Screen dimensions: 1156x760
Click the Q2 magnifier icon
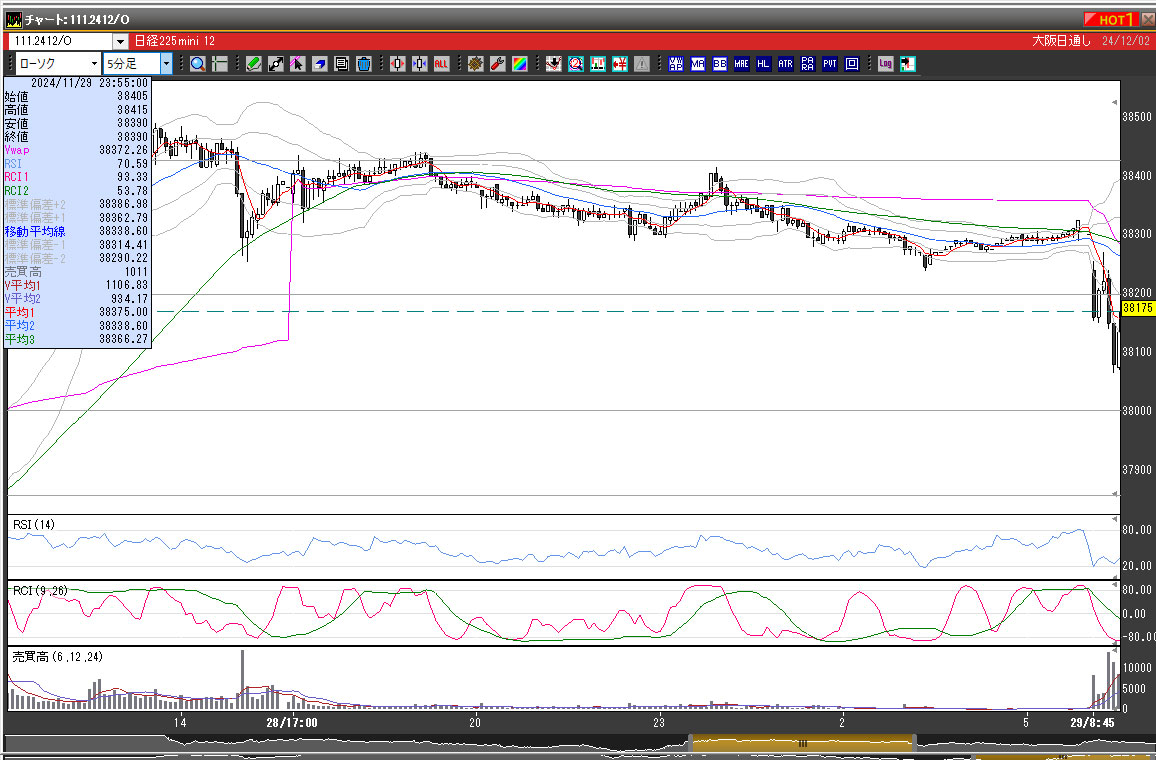click(x=576, y=64)
